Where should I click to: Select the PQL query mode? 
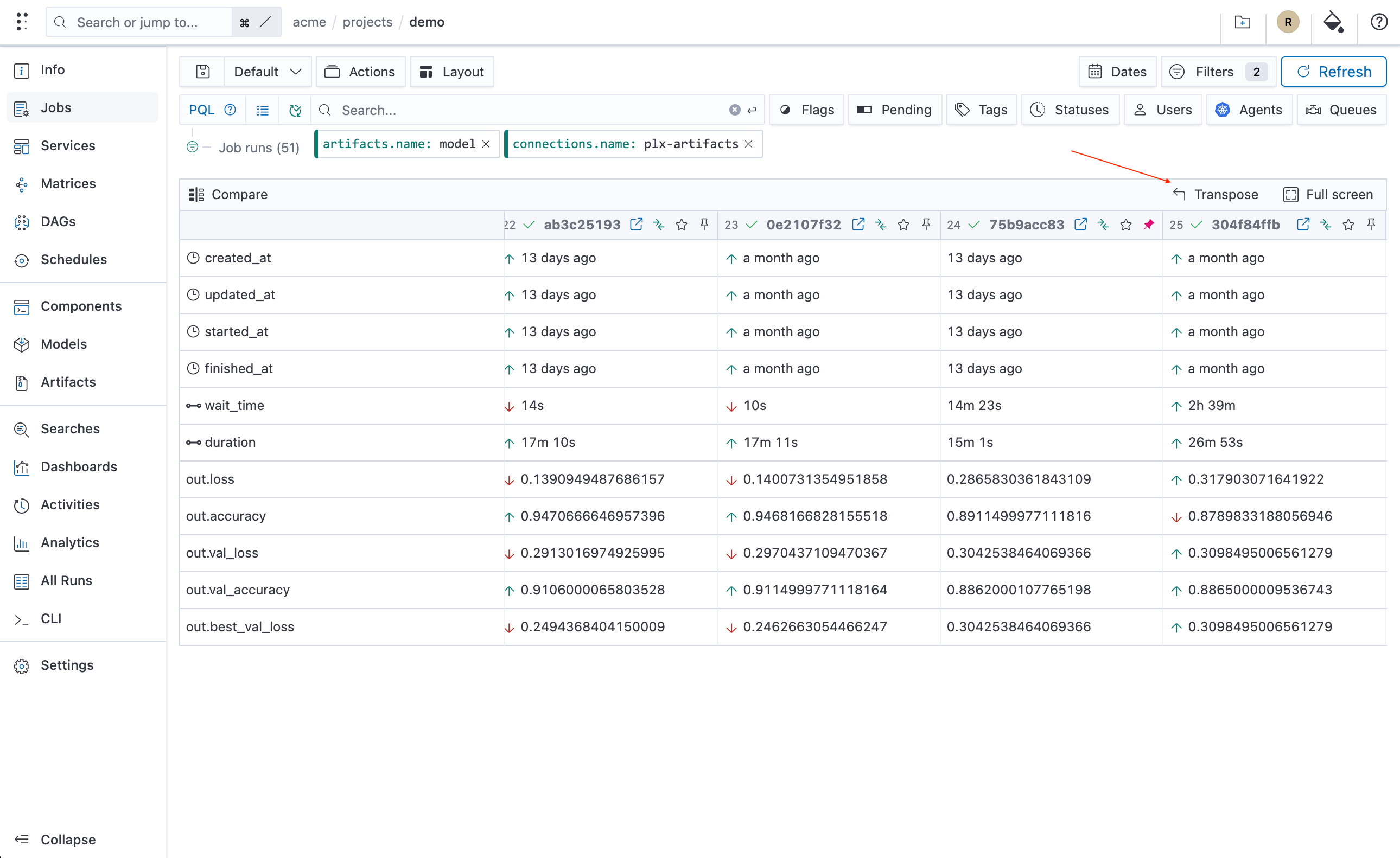[x=201, y=110]
